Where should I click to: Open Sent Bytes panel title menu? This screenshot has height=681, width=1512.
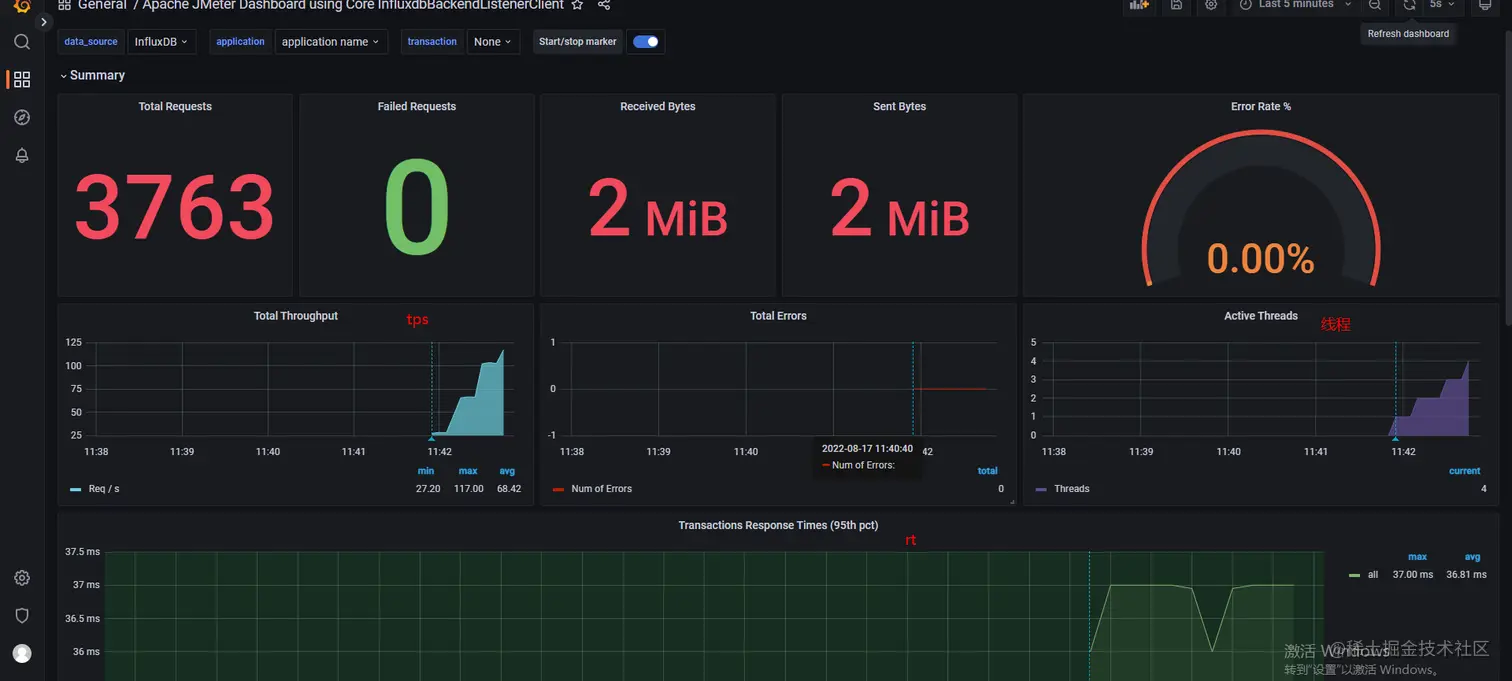click(x=899, y=106)
